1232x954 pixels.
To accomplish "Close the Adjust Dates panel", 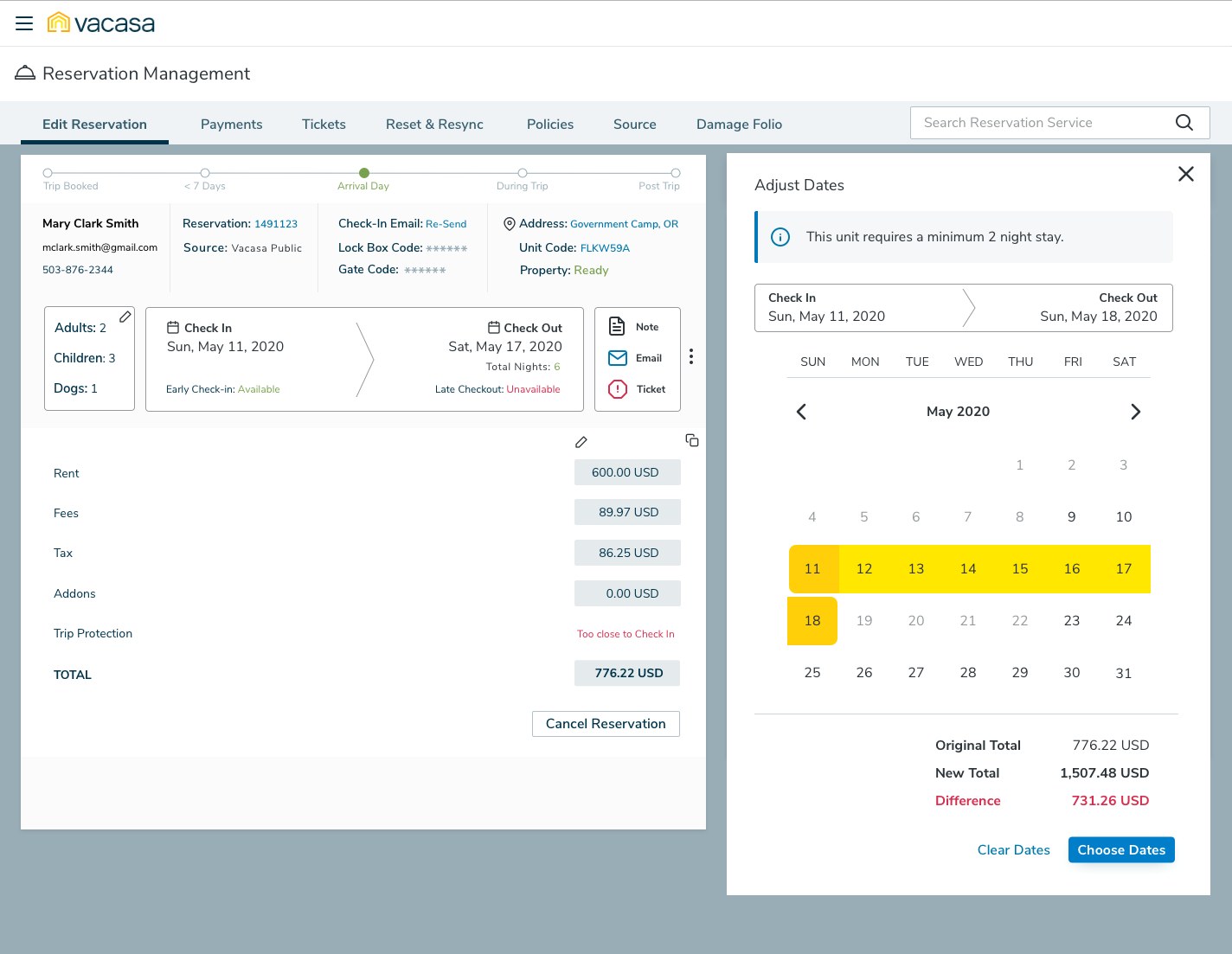I will (x=1186, y=174).
